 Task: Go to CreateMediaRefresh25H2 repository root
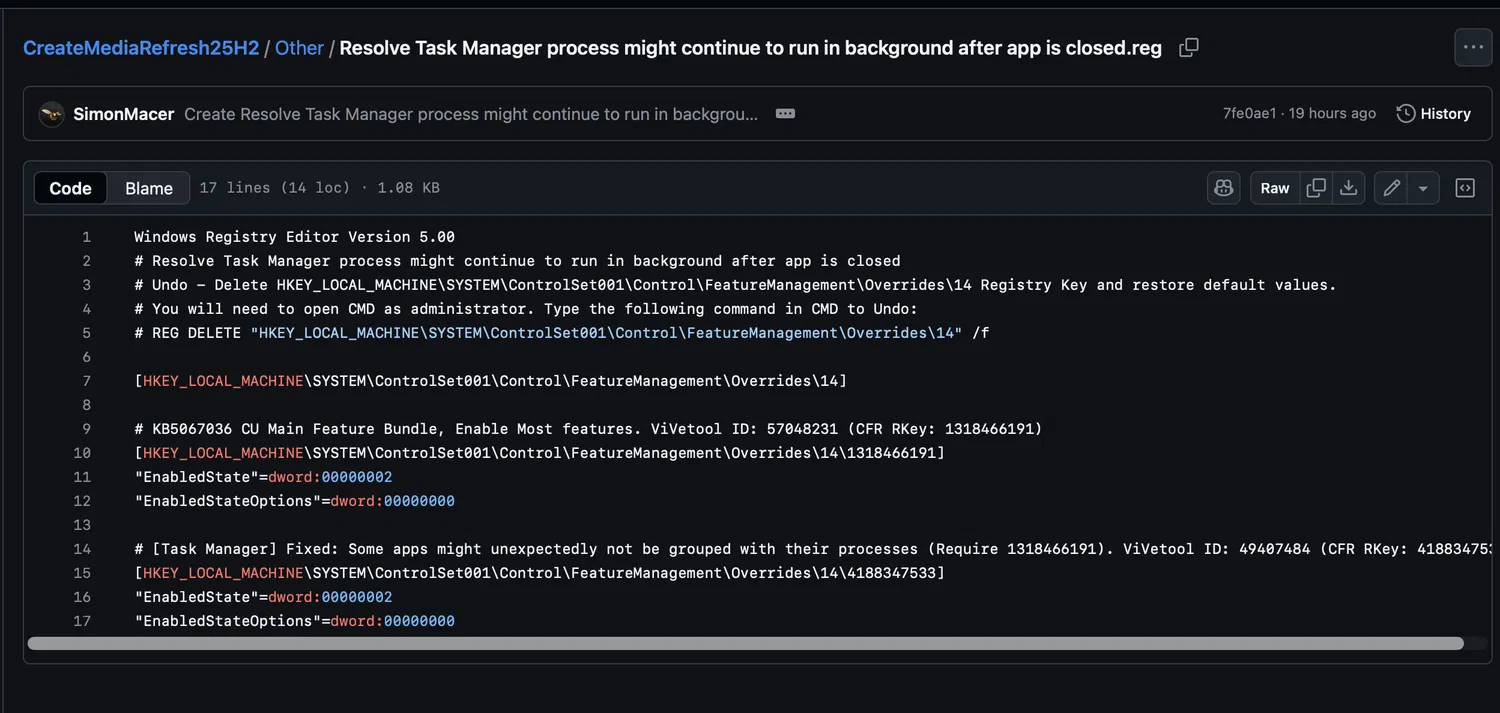[x=141, y=48]
